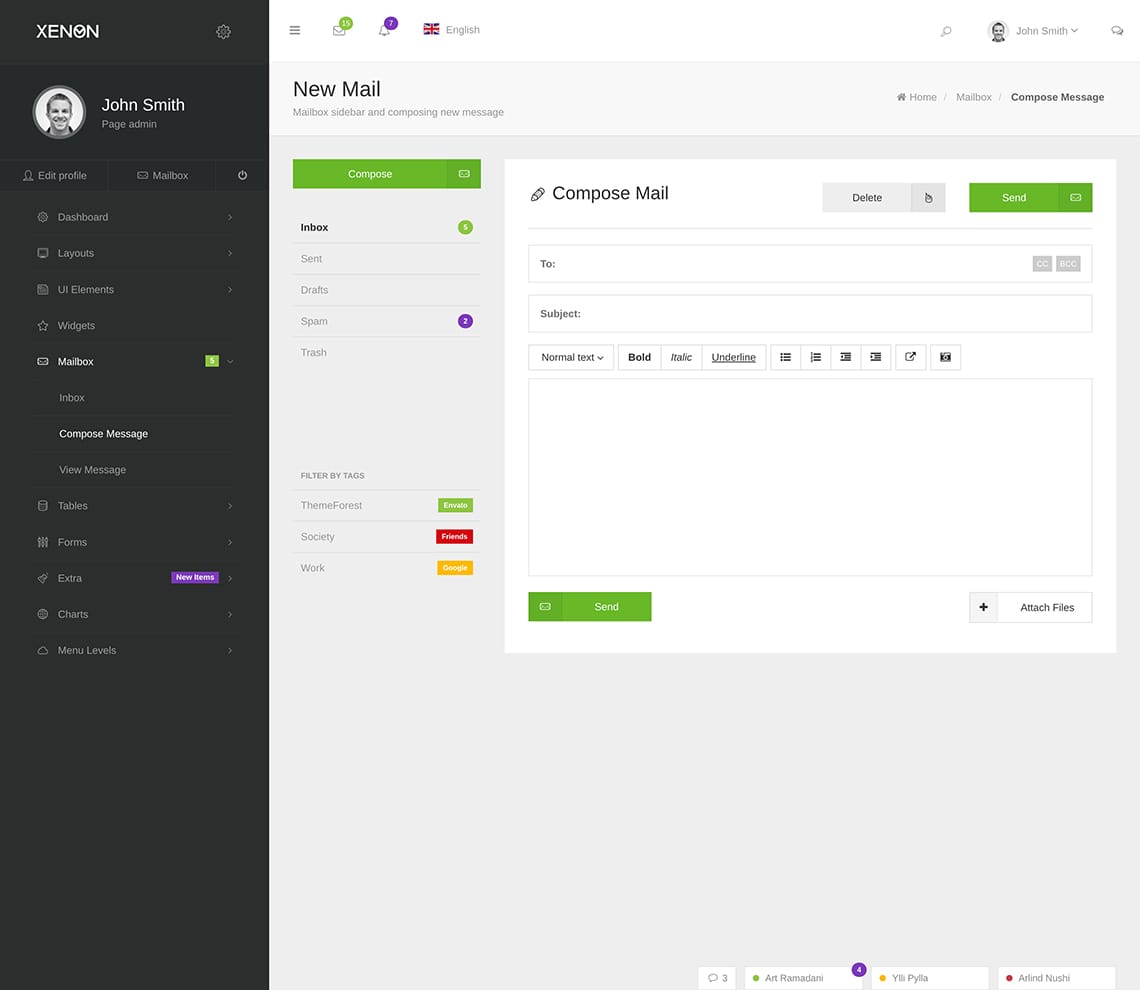Toggle Italic formatting in the editor
This screenshot has width=1140, height=990.
(x=681, y=357)
